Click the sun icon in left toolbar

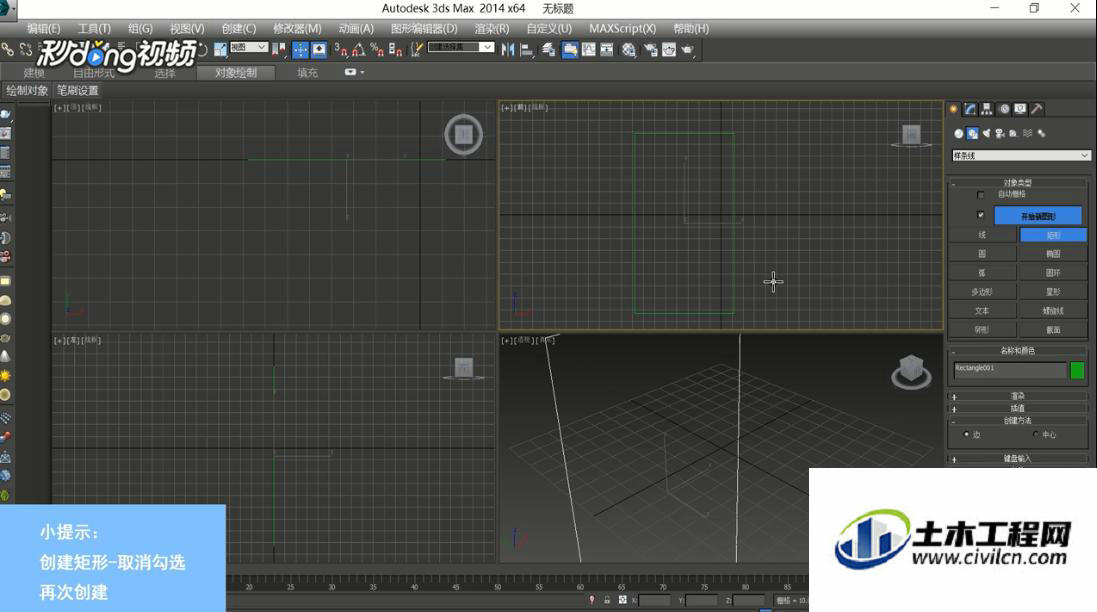pyautogui.click(x=6, y=376)
